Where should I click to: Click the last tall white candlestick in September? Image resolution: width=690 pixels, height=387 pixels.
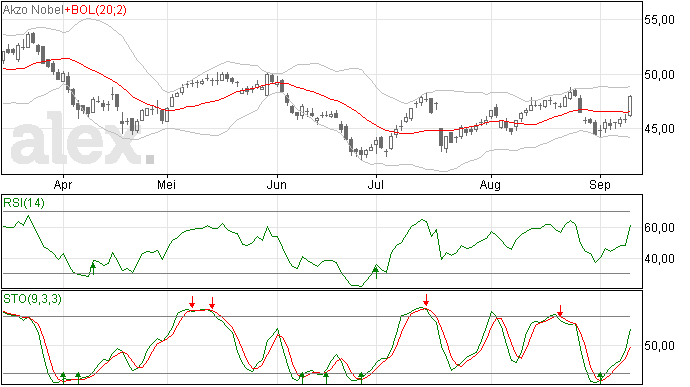tap(630, 106)
